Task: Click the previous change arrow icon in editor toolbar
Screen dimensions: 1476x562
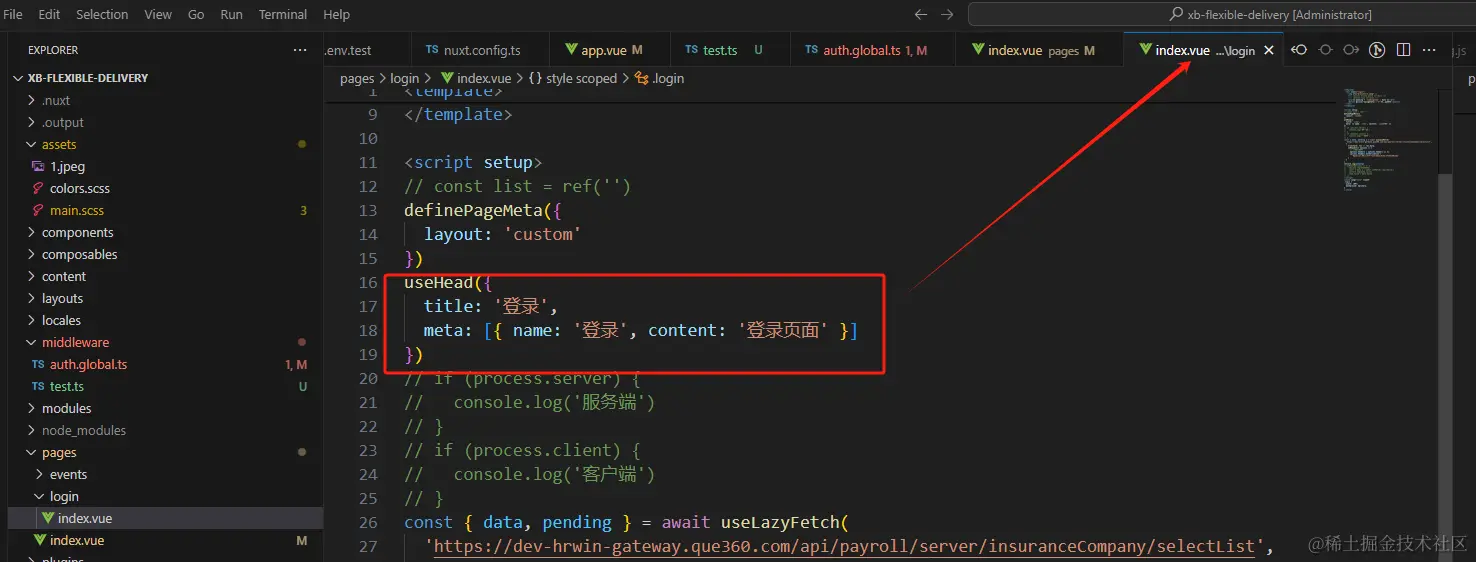Action: point(1300,50)
